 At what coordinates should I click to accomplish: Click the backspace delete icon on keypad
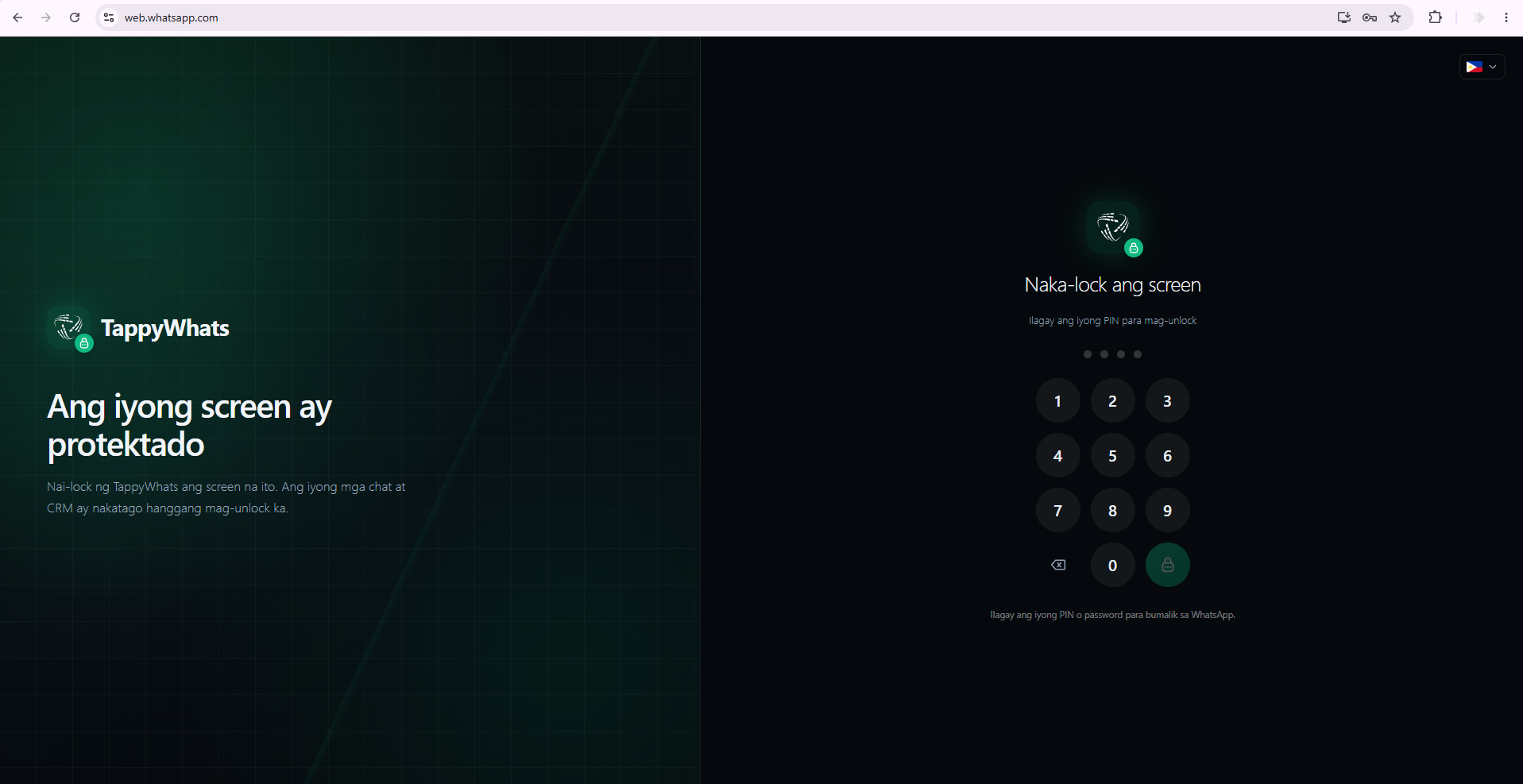tap(1058, 565)
